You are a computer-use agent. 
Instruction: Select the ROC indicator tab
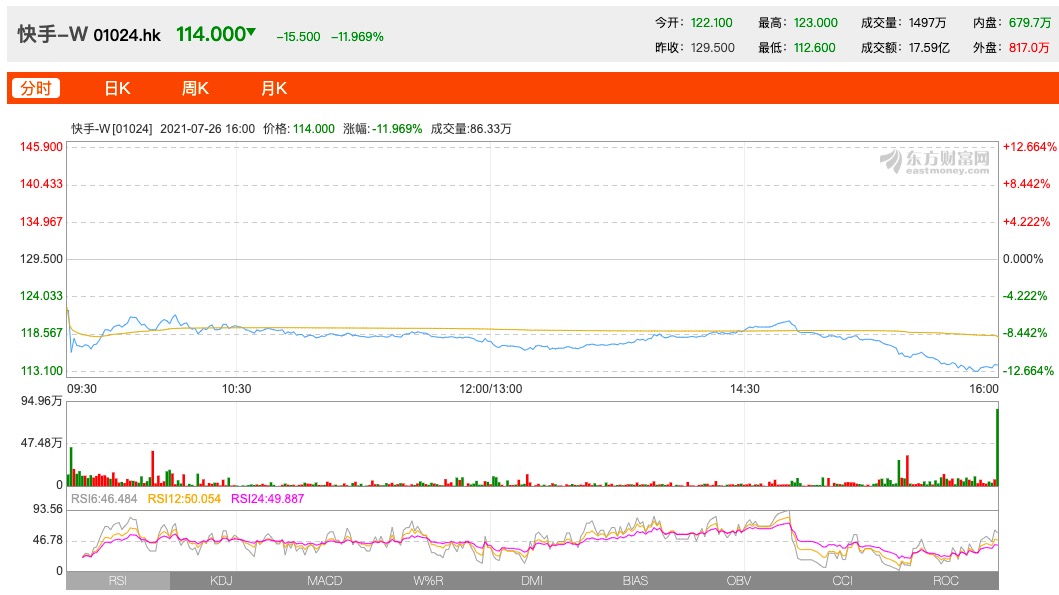[946, 581]
